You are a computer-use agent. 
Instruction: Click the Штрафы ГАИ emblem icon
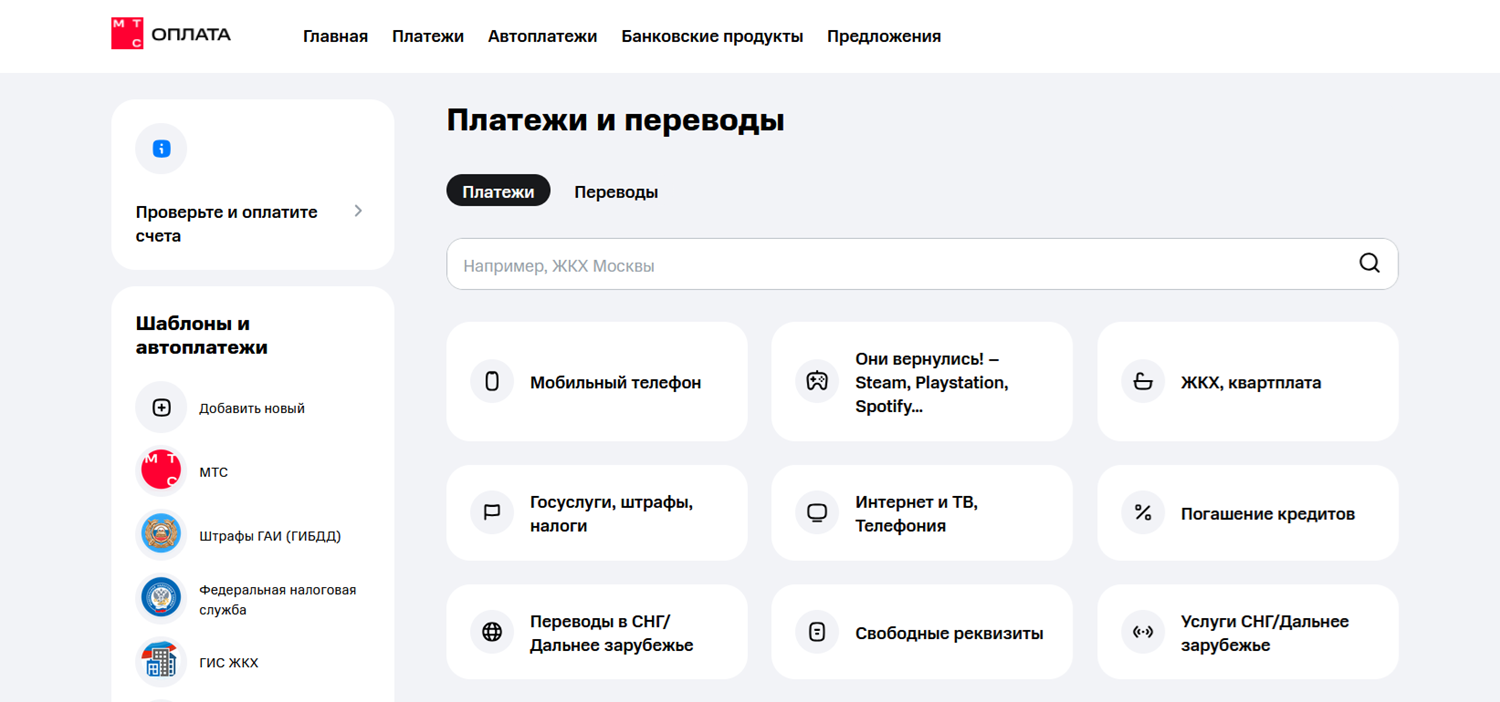[x=161, y=535]
